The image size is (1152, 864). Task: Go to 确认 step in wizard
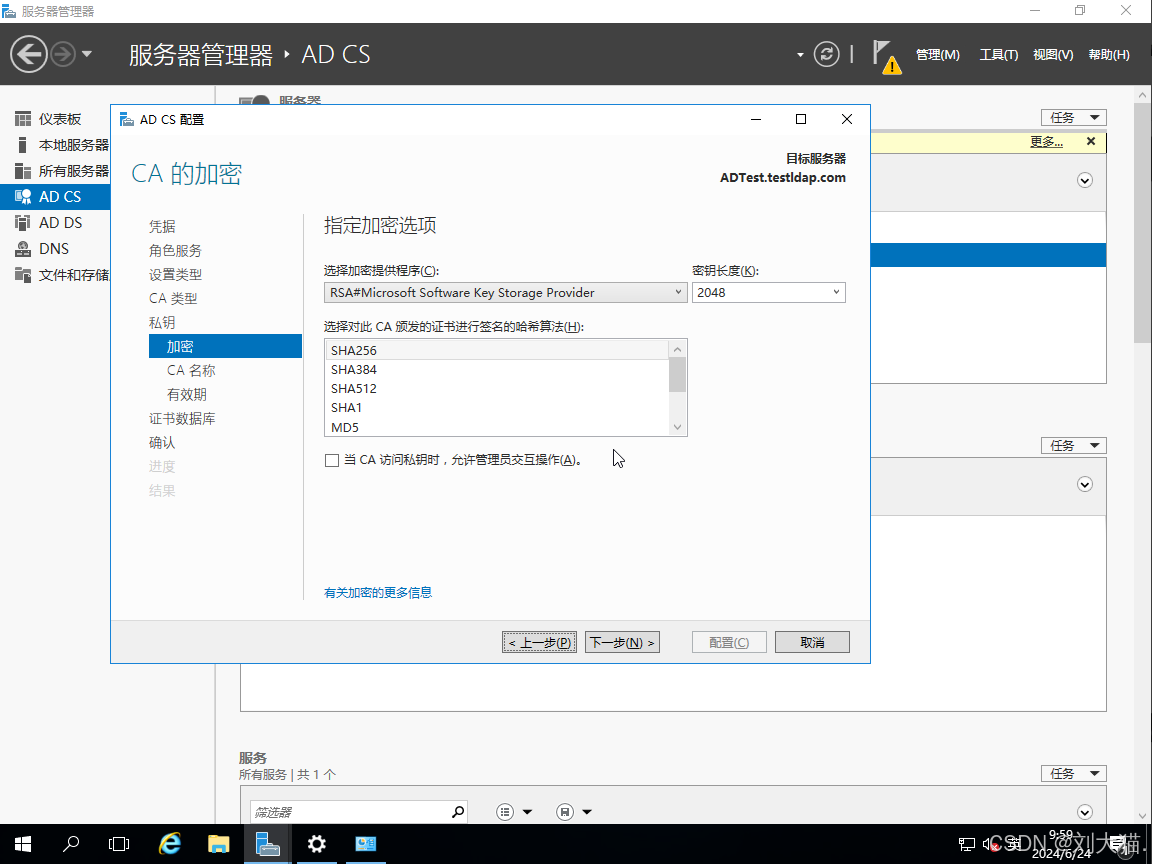(x=162, y=442)
